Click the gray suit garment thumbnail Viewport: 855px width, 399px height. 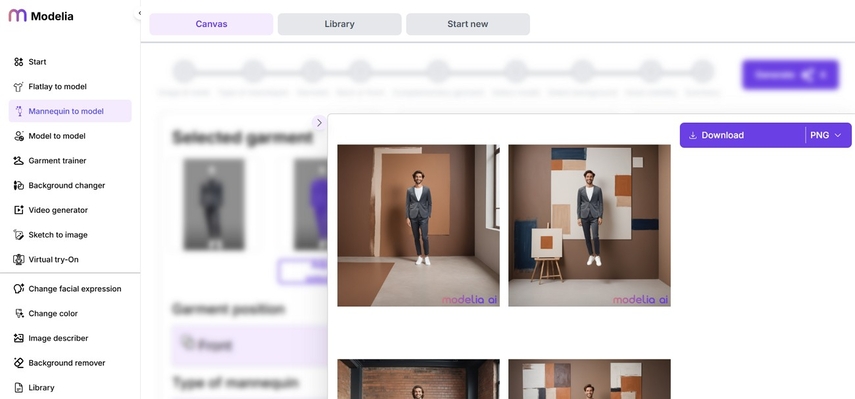[214, 204]
